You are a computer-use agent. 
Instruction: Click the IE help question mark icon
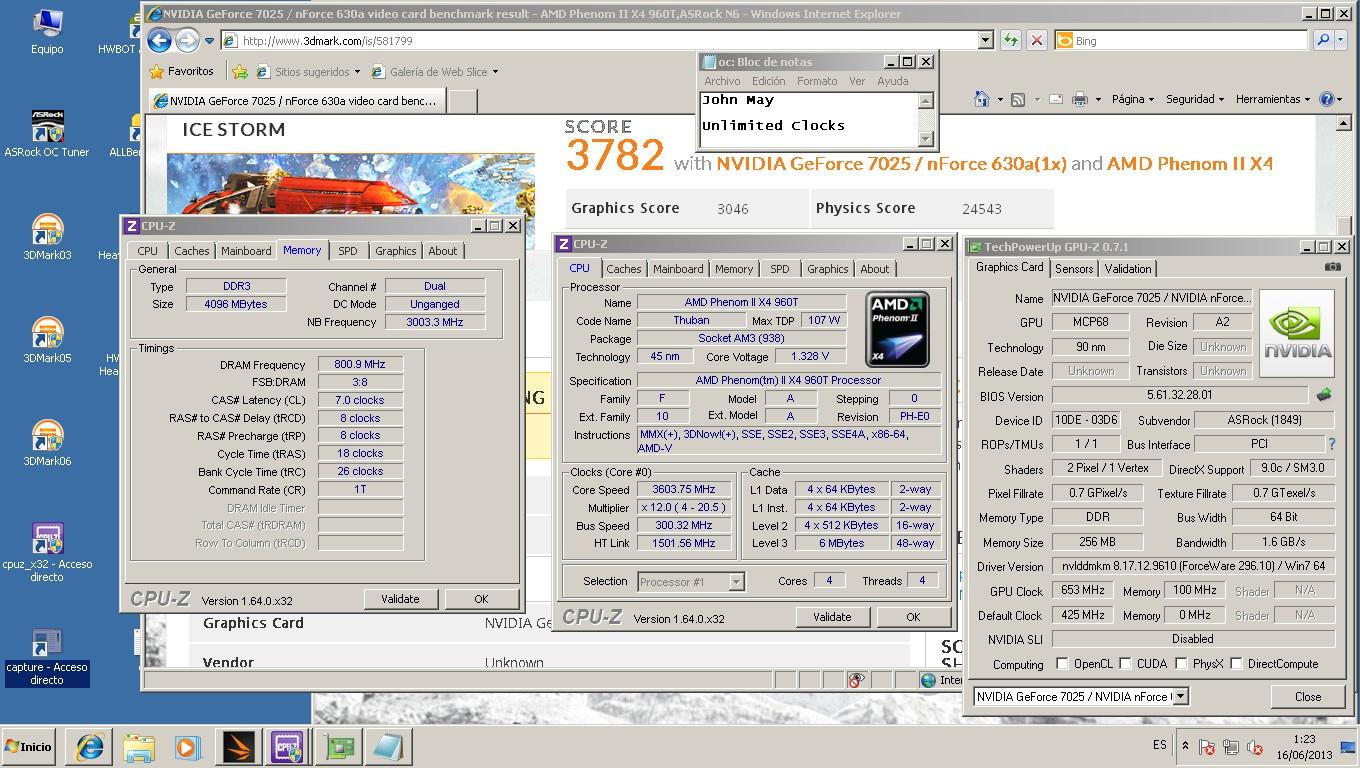click(x=1327, y=99)
